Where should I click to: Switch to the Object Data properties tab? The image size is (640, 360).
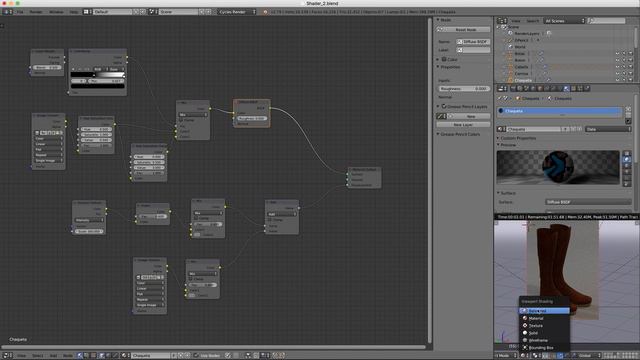point(560,88)
